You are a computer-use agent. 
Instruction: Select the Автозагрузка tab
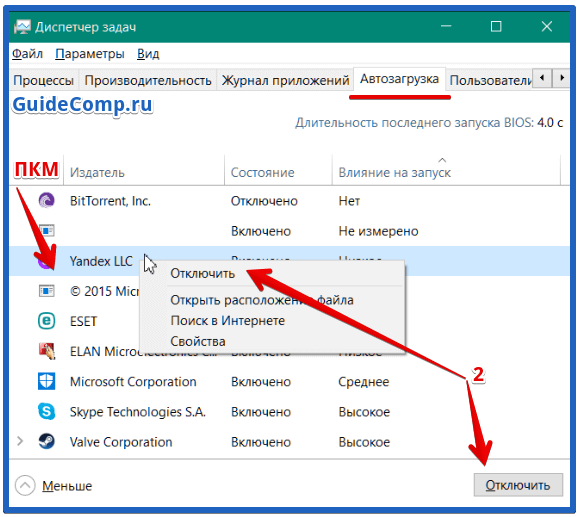(399, 79)
